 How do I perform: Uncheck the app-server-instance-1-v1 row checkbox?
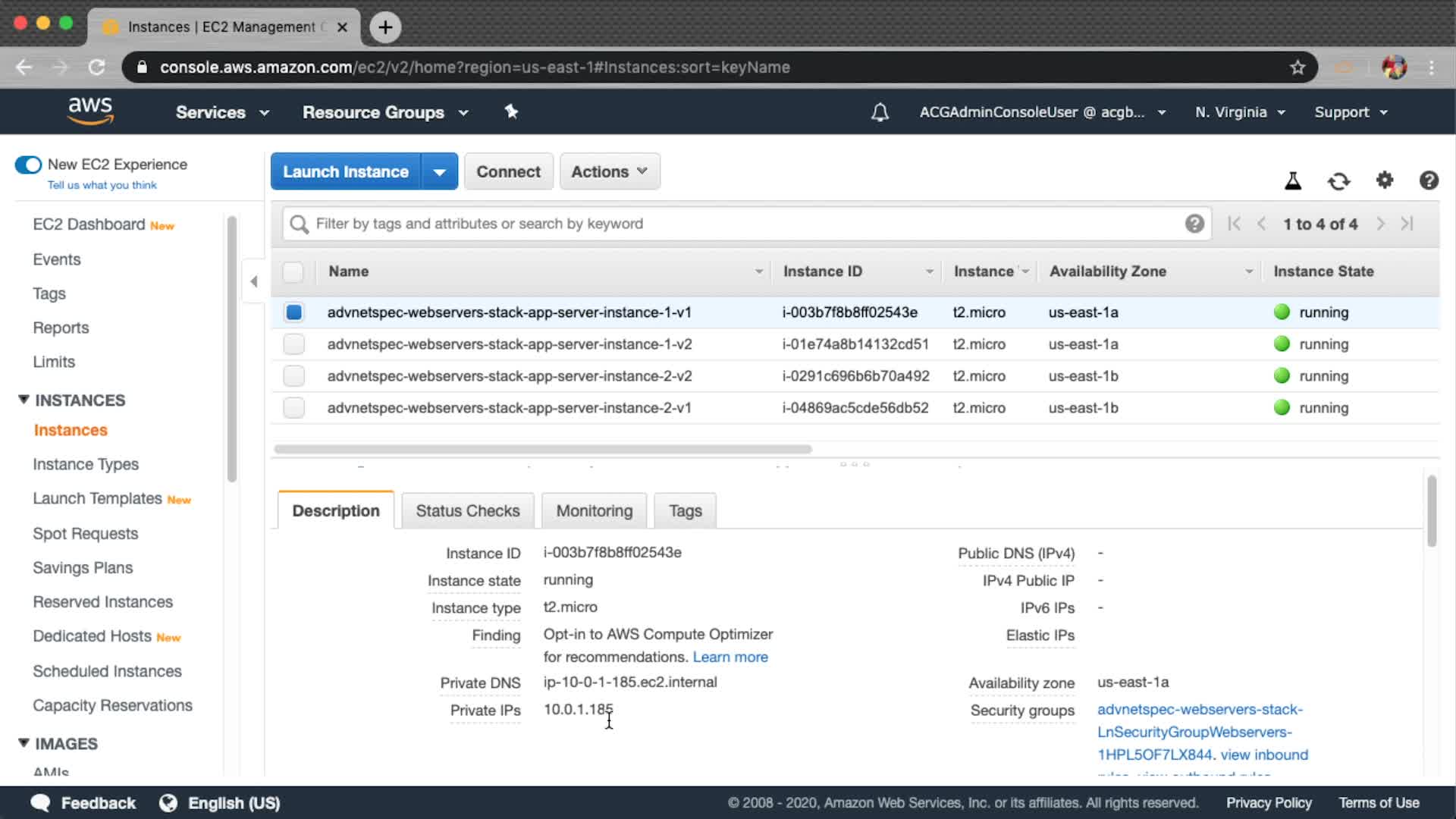[294, 312]
